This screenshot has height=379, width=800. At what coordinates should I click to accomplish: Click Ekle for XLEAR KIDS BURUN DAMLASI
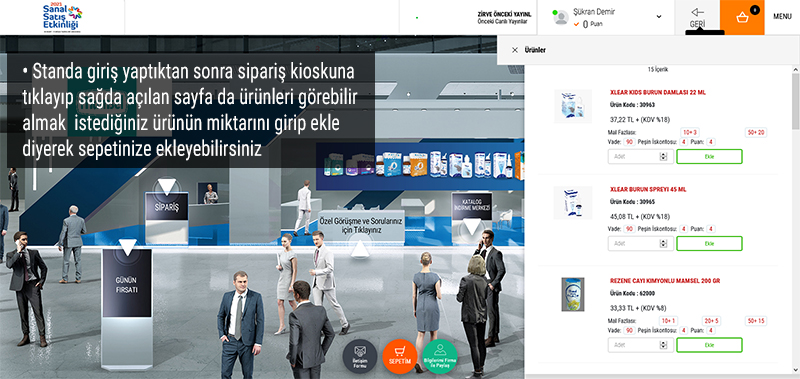709,157
